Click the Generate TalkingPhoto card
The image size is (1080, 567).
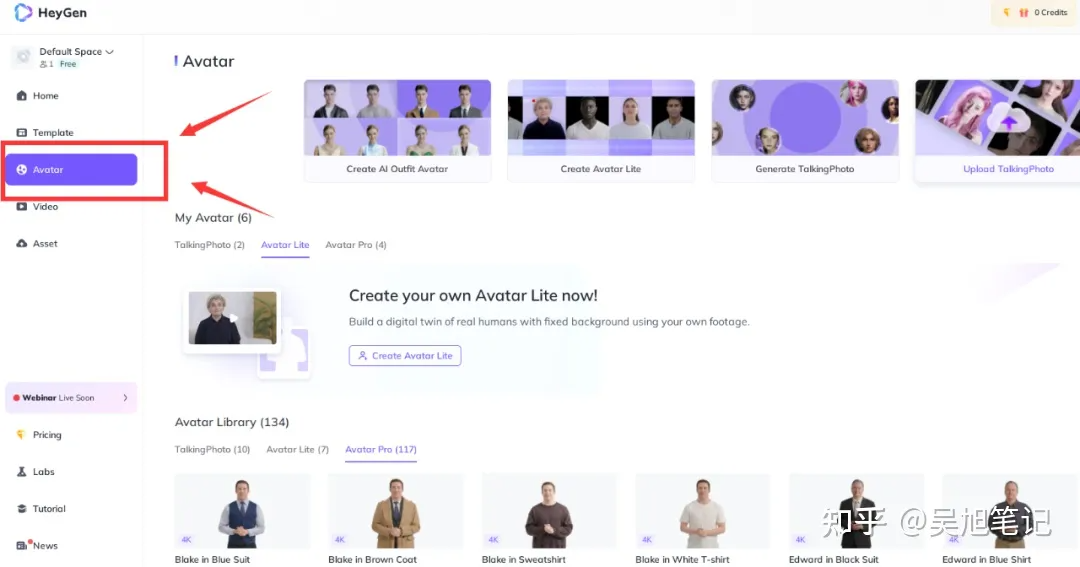tap(804, 130)
